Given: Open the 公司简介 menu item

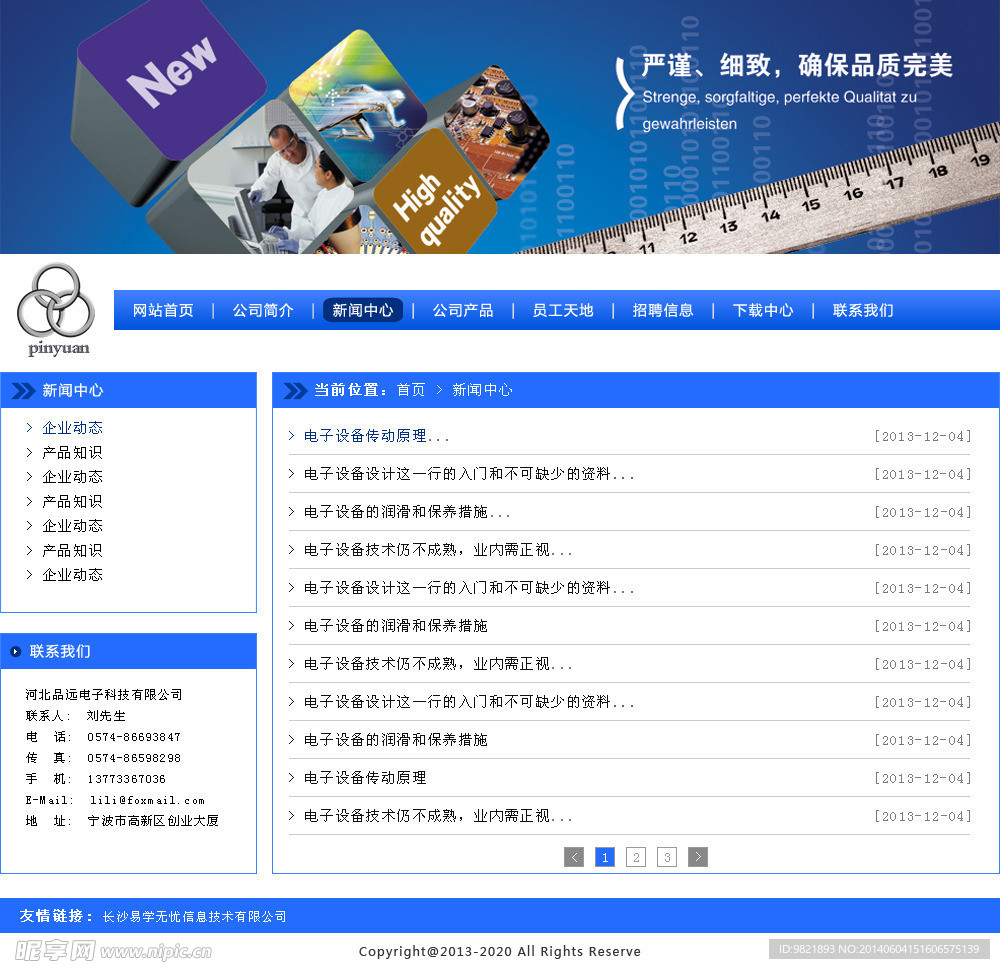Looking at the screenshot, I should (x=263, y=311).
